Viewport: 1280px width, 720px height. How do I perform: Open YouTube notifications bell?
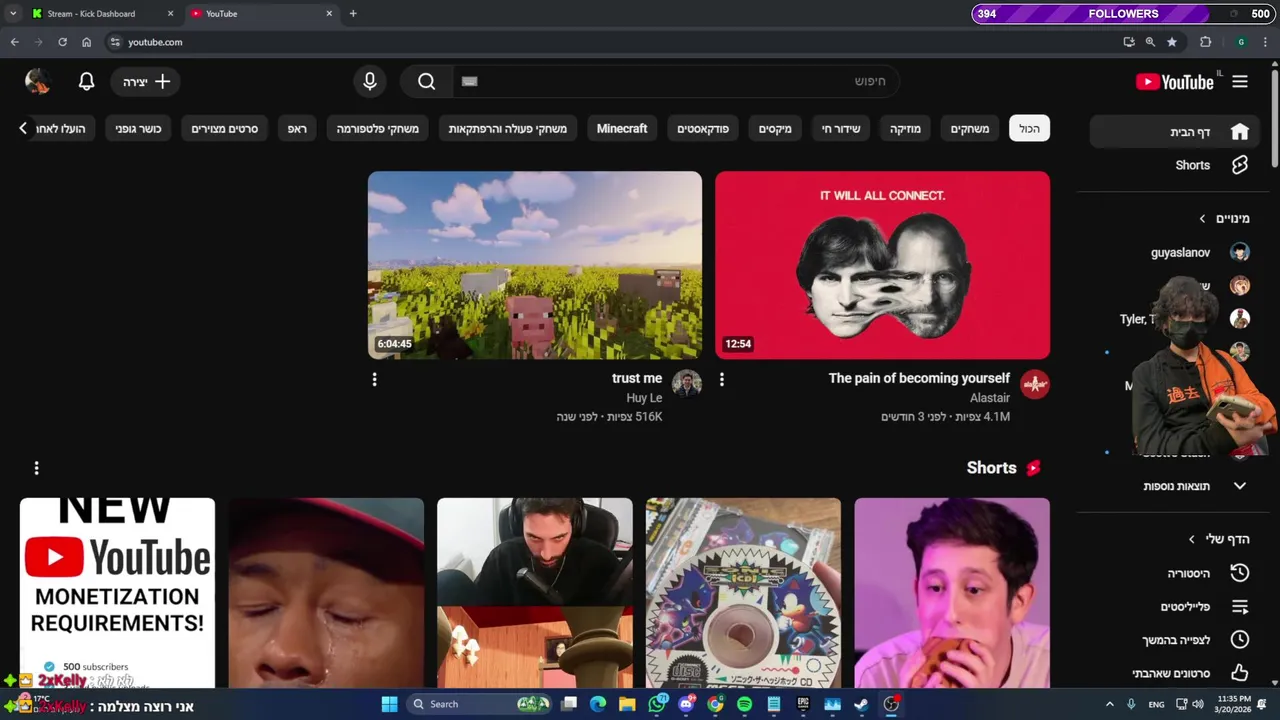pyautogui.click(x=87, y=82)
